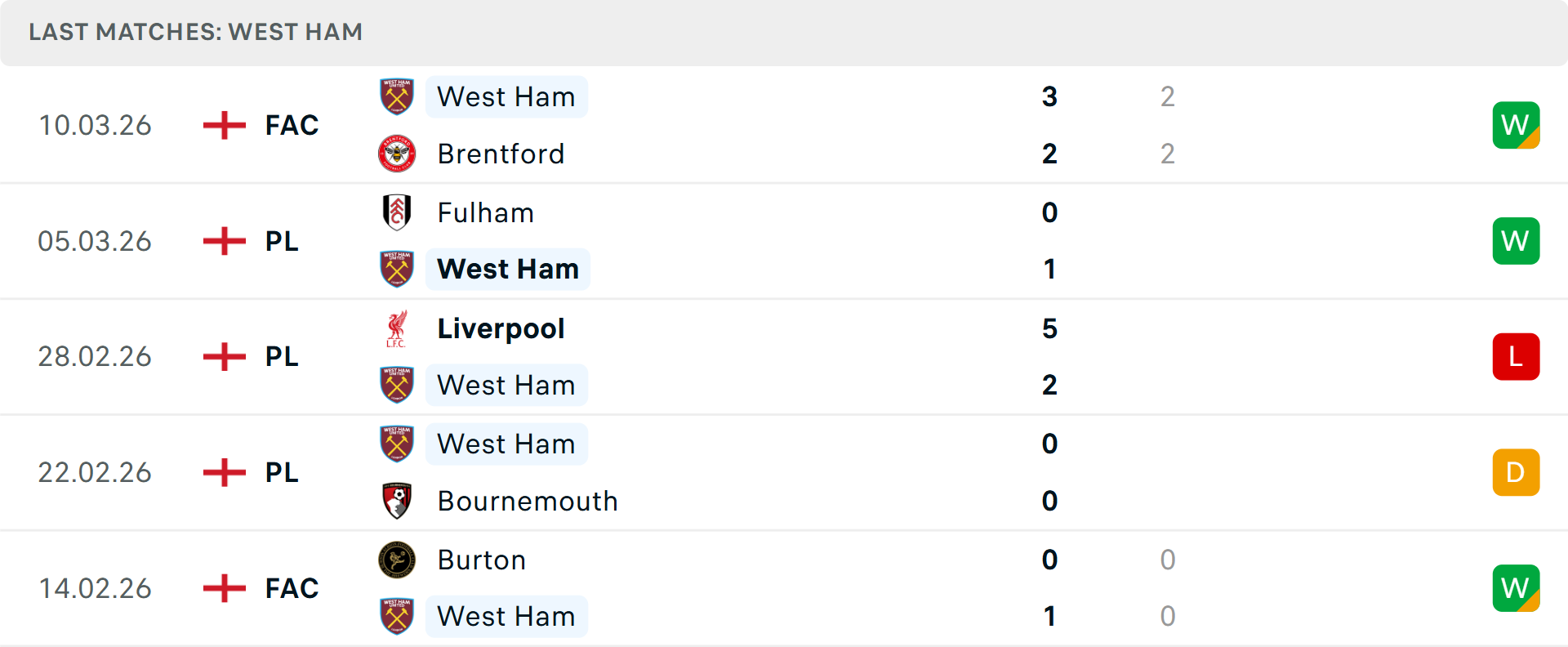Click the Burton club crest icon
The image size is (1568, 647).
coord(397,560)
